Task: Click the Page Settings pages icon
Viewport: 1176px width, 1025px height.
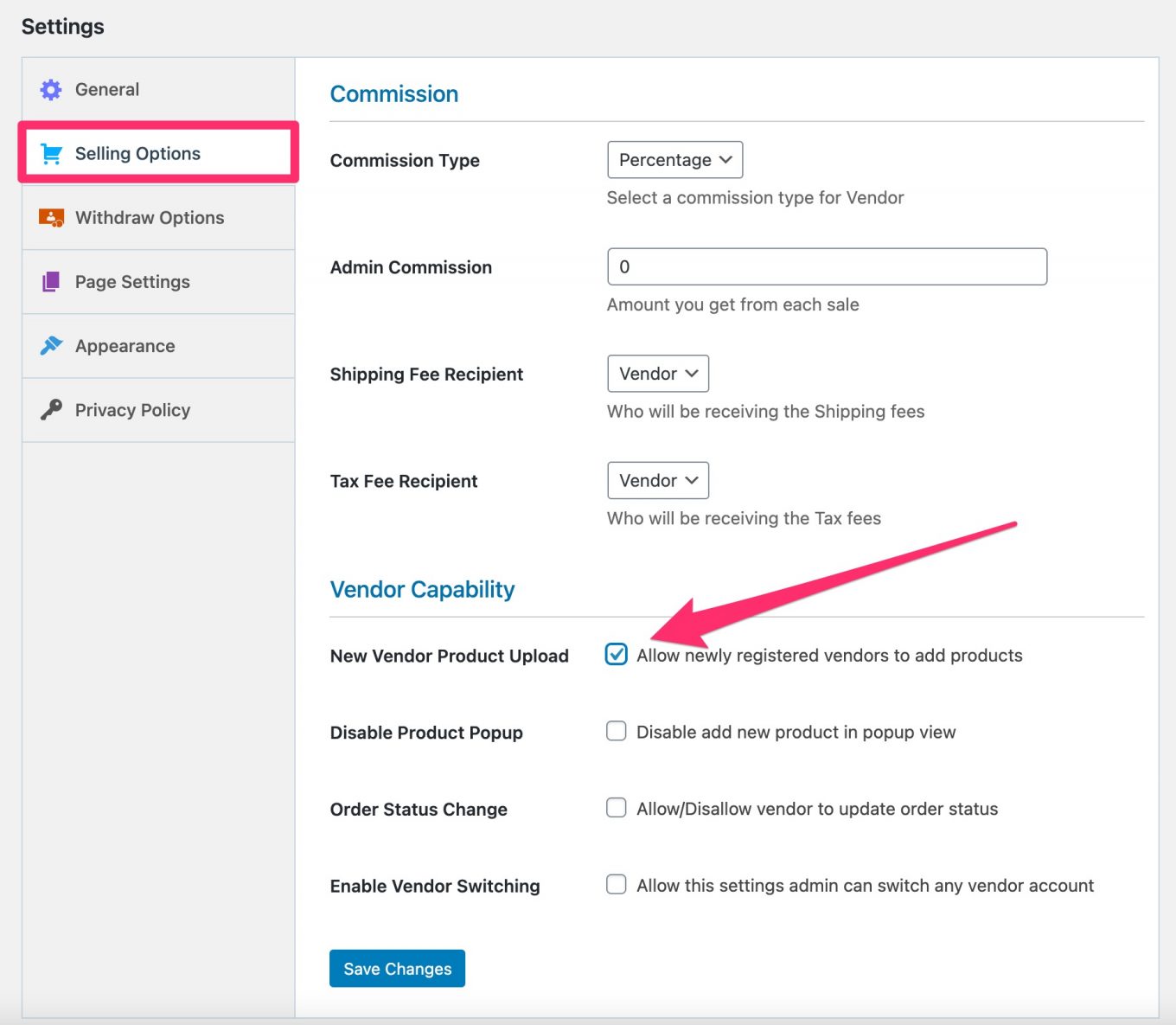Action: [x=51, y=282]
